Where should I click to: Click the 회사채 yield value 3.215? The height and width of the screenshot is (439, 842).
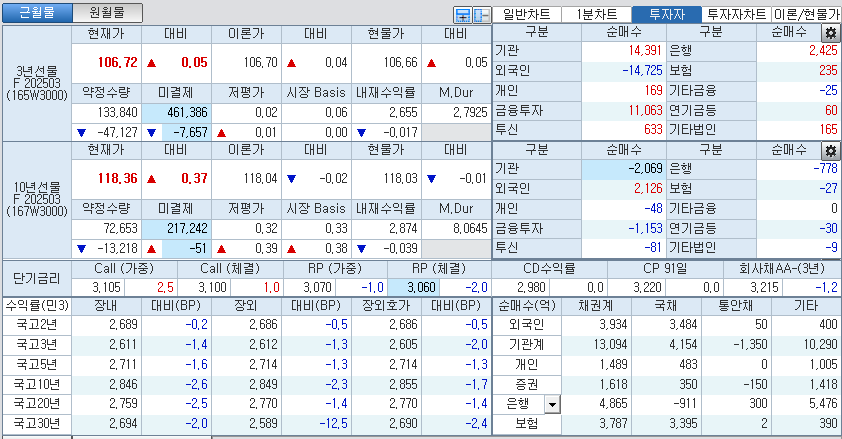(764, 288)
